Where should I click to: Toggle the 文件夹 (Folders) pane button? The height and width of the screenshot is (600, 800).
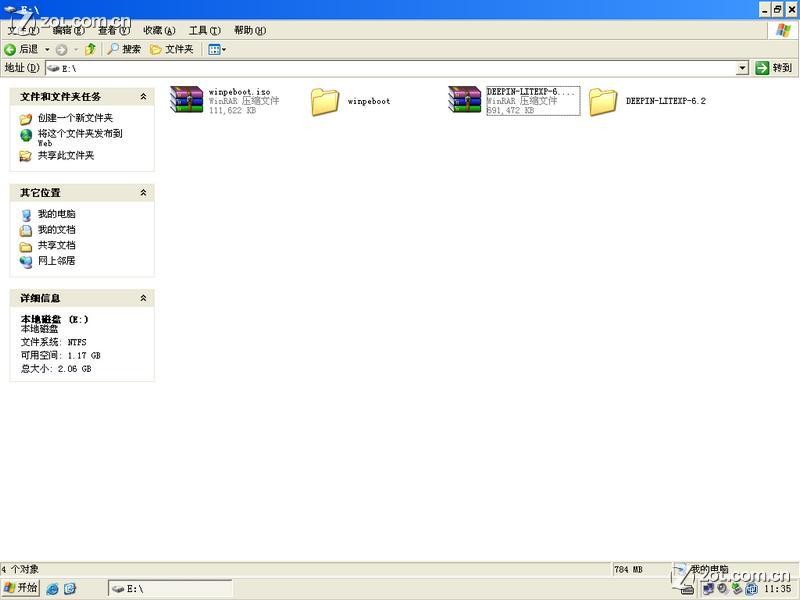[171, 49]
